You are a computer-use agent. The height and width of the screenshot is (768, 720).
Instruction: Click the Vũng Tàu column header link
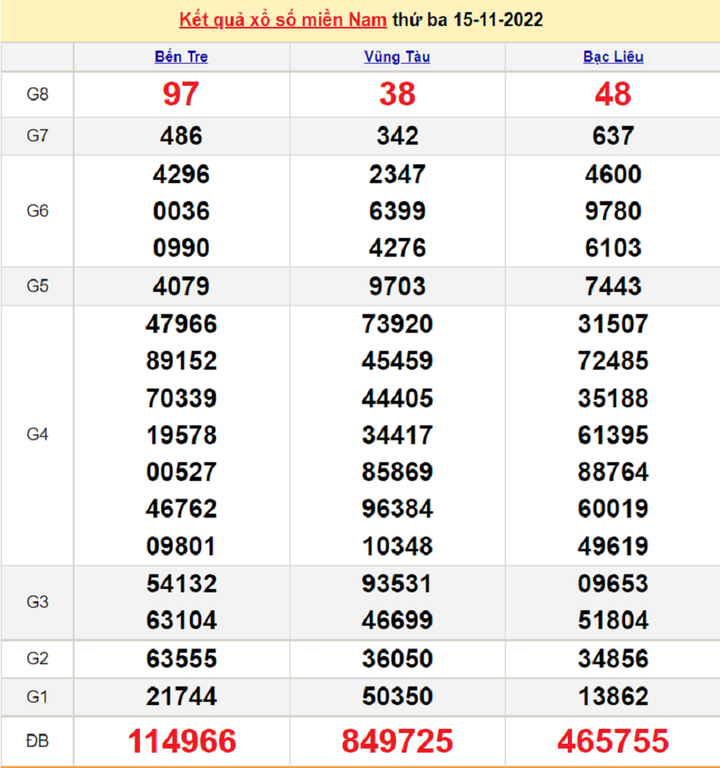click(x=397, y=57)
